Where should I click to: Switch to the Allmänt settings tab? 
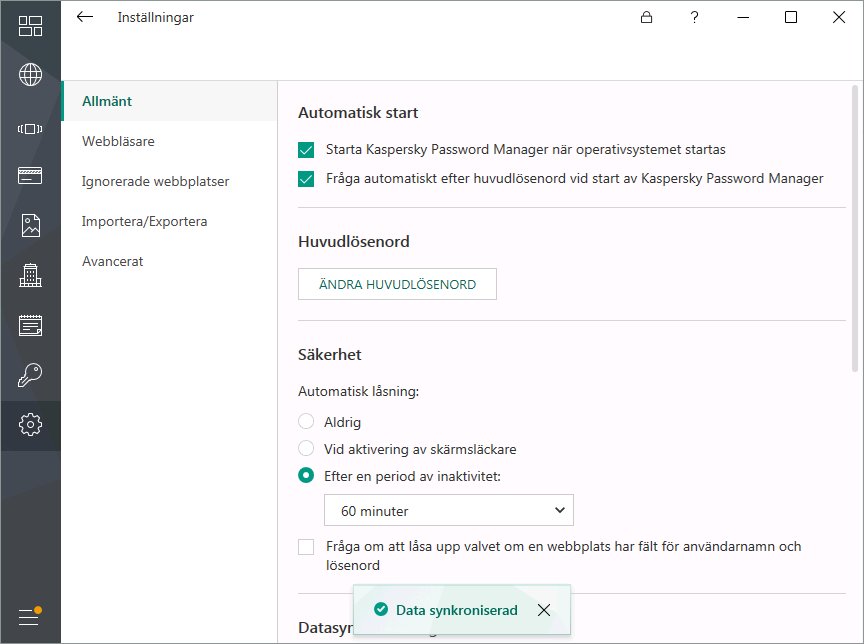click(170, 101)
